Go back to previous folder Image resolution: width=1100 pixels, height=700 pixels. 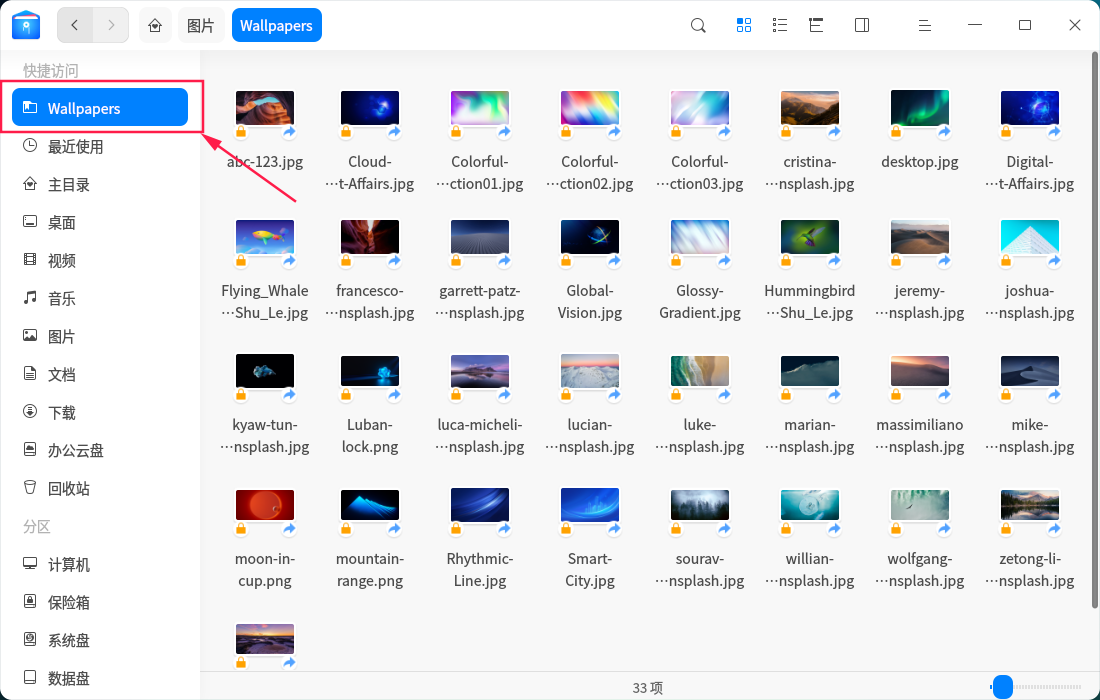tap(75, 25)
